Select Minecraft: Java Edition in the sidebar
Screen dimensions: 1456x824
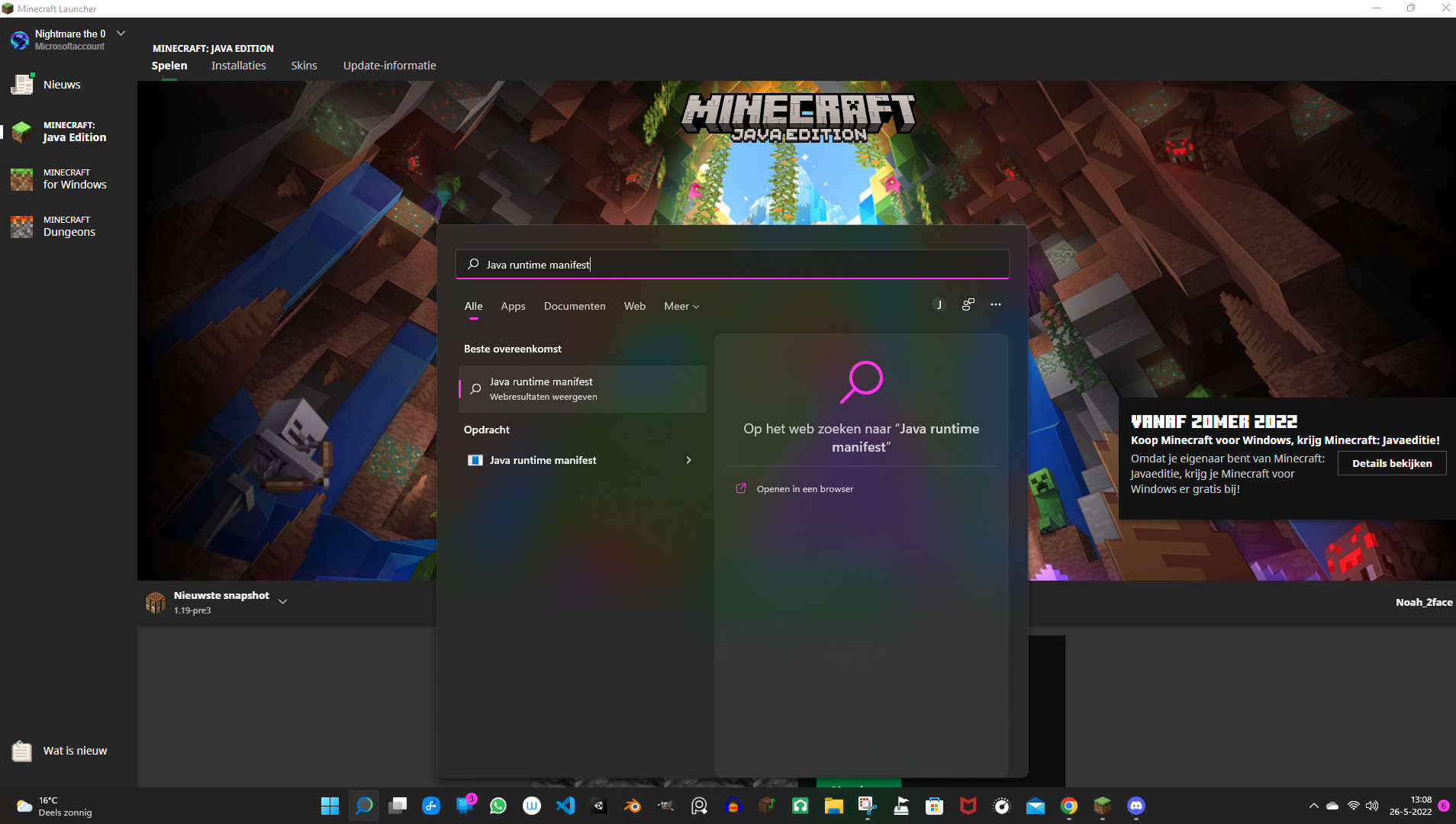point(60,132)
